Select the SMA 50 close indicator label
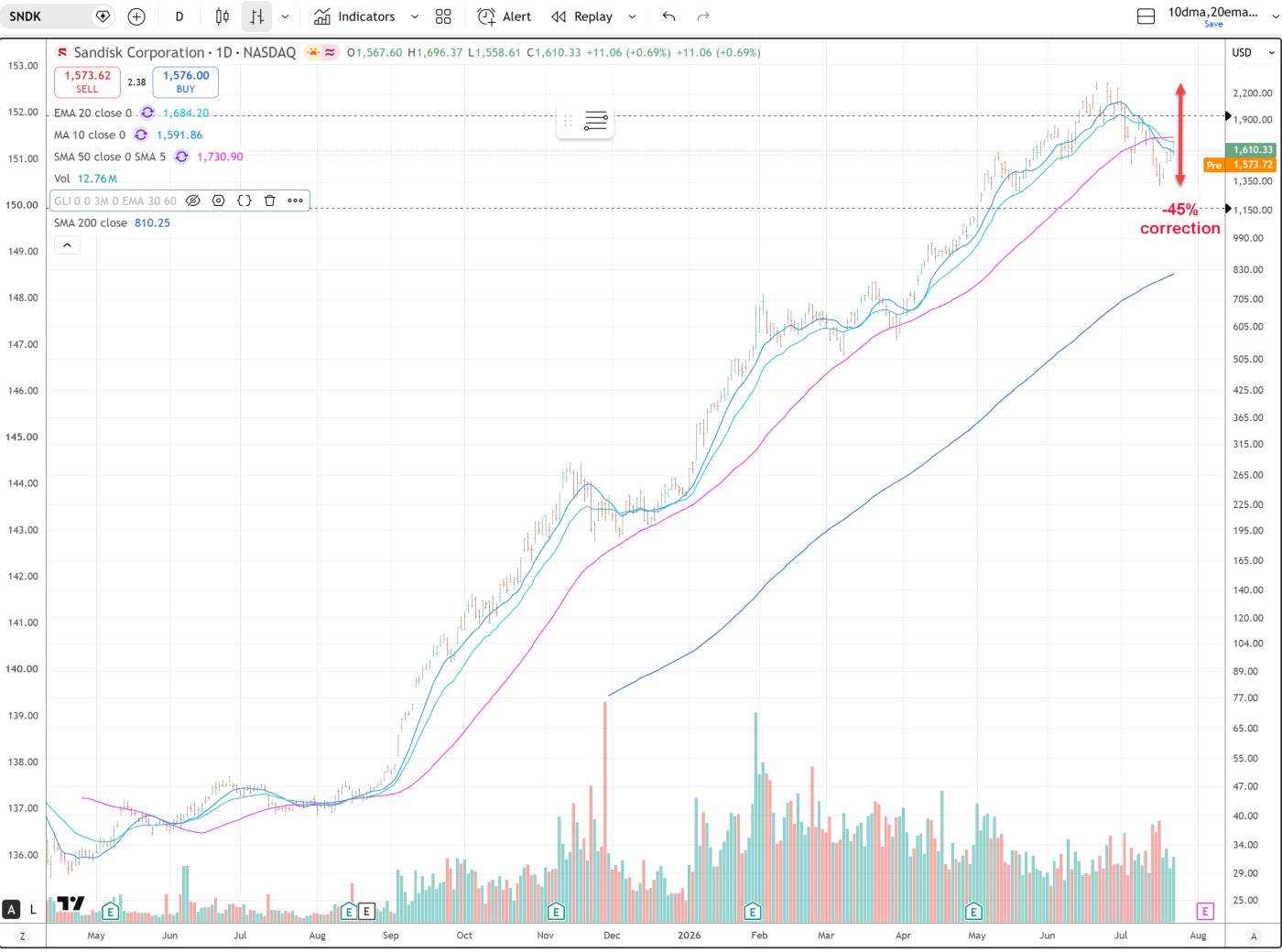This screenshot has height=952, width=1282. (x=110, y=157)
